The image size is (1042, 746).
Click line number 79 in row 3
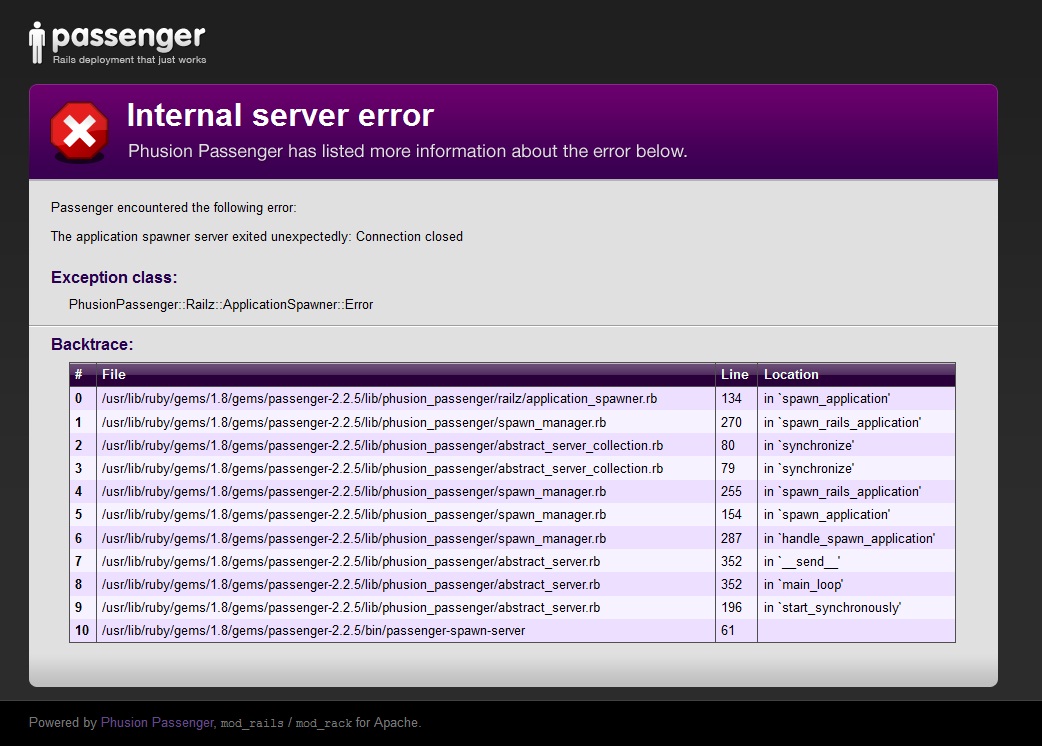728,468
